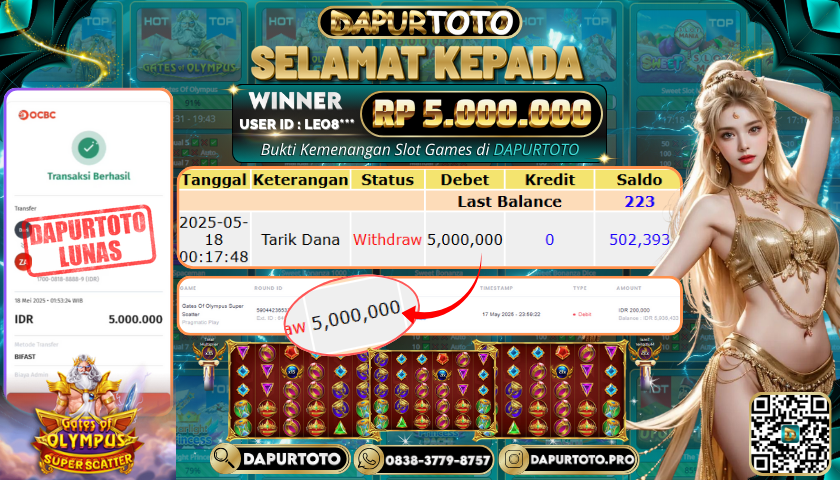
Task: Click the QR code image
Action: pyautogui.click(x=790, y=434)
